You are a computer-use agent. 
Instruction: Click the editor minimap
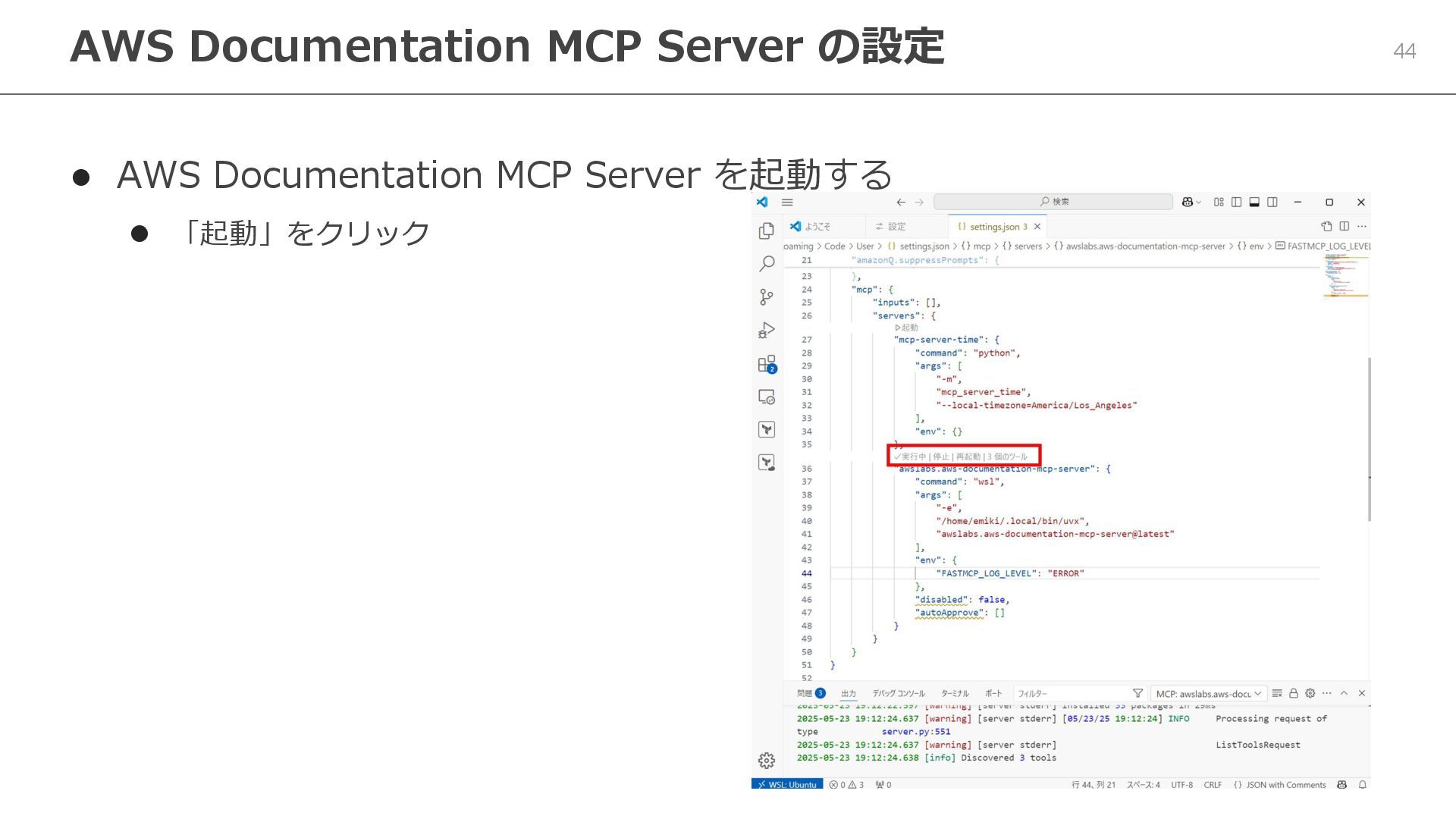1345,276
